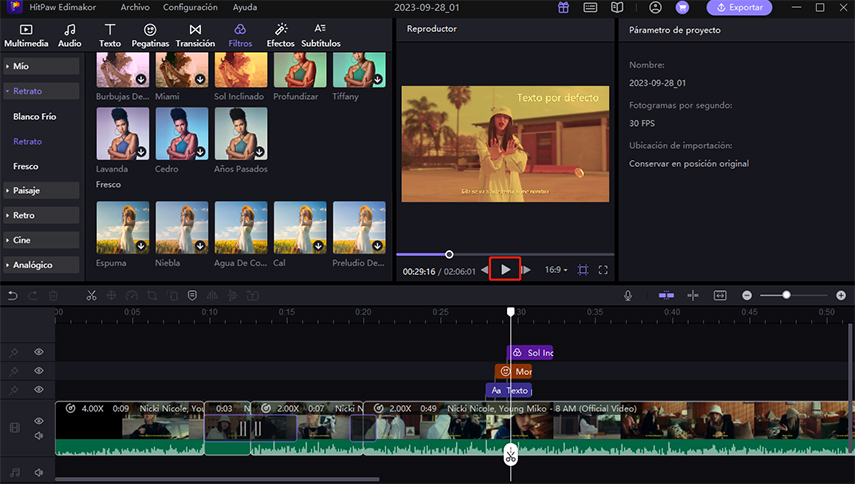Hide the Sol Inc filter track
855x484 pixels.
tap(39, 352)
